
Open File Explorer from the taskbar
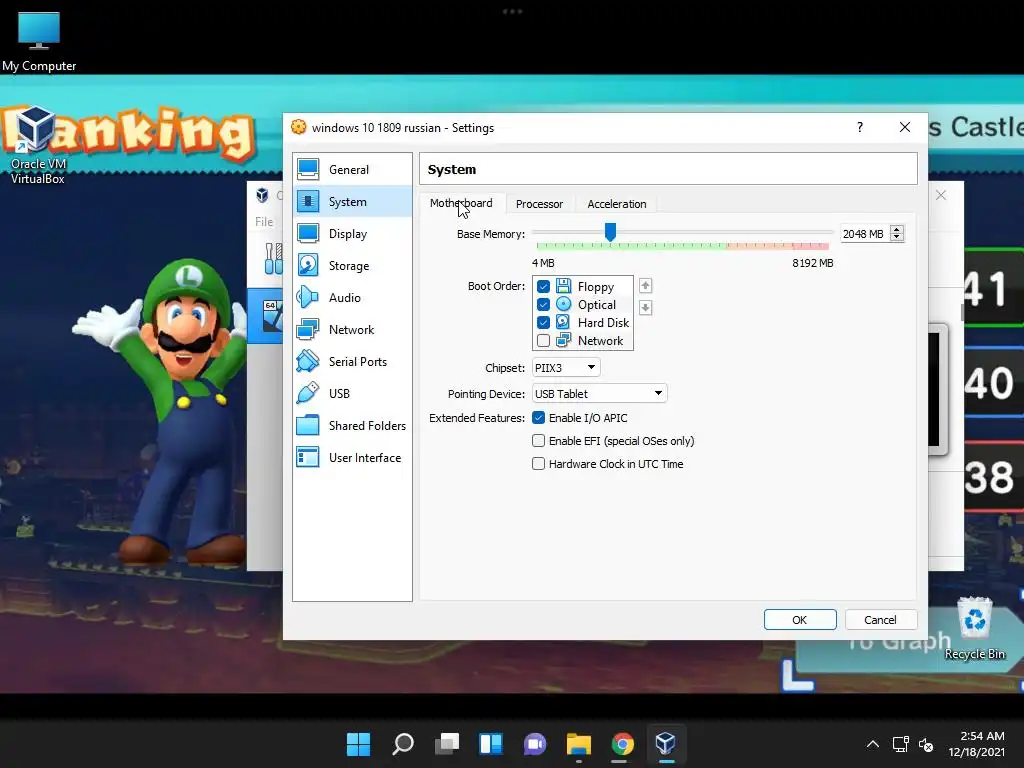579,744
